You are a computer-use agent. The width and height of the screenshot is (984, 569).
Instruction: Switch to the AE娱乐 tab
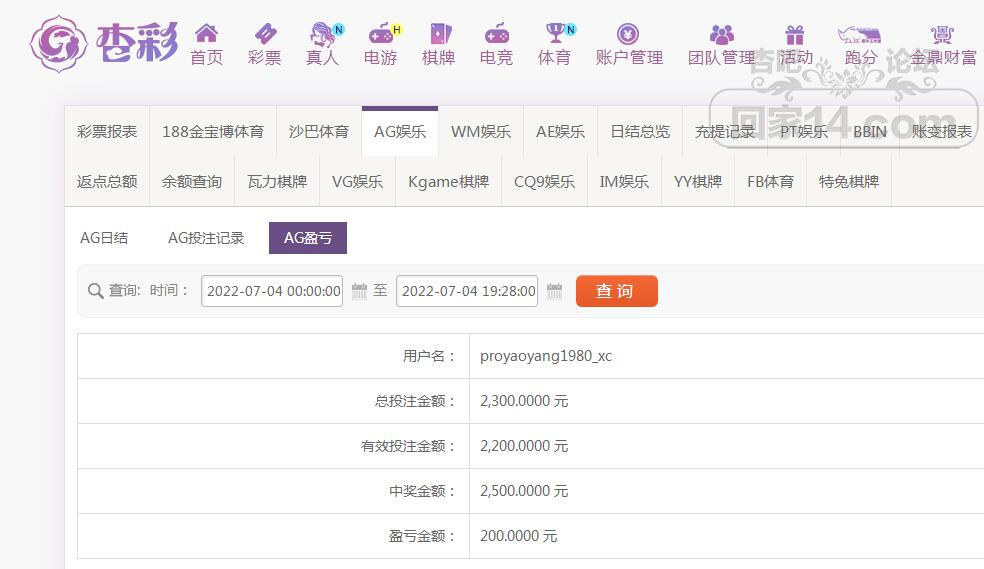coord(560,132)
